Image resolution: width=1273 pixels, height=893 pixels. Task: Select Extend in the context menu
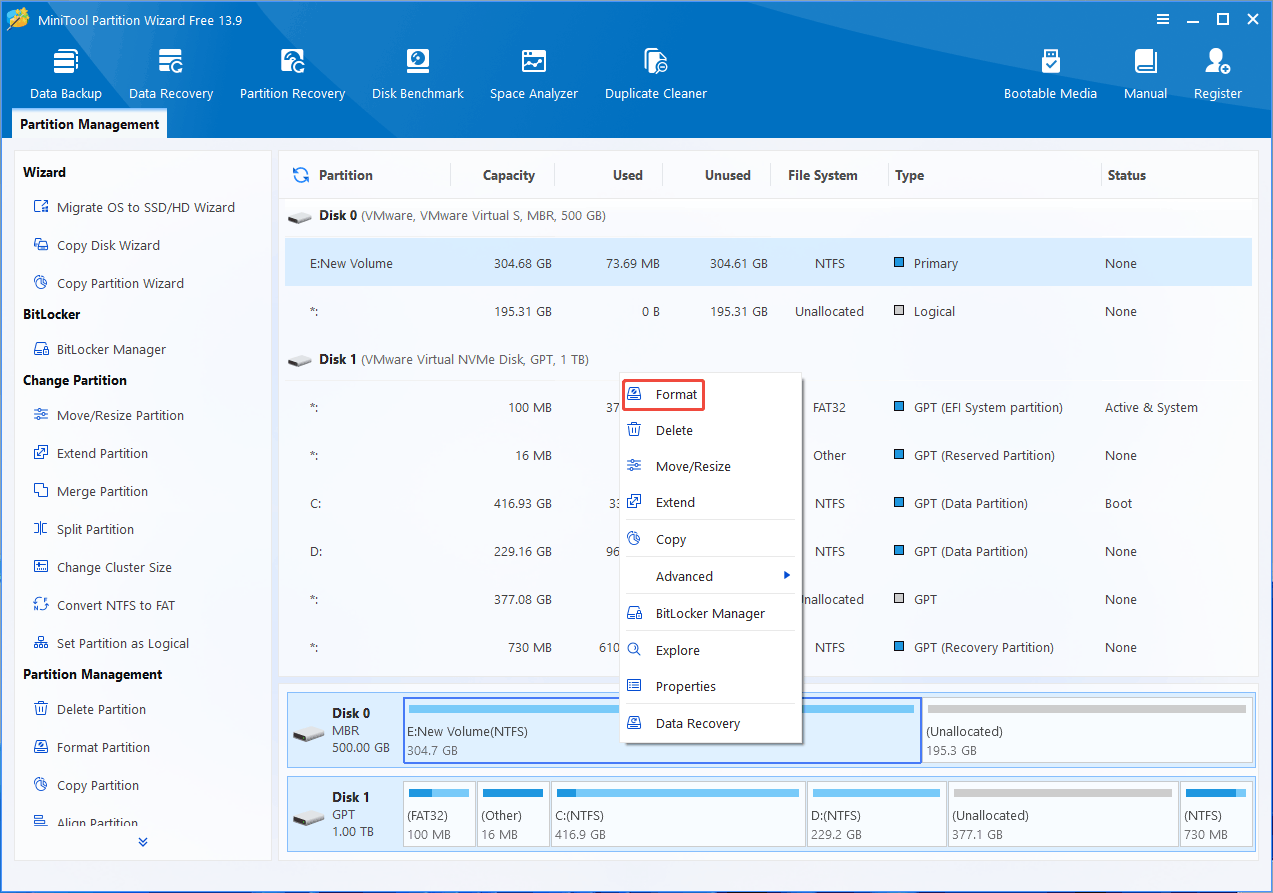[x=711, y=502]
